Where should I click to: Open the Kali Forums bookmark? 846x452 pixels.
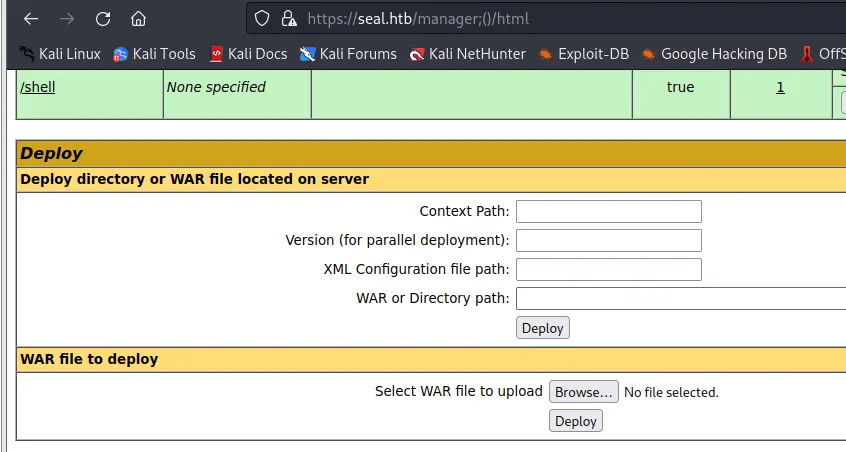(349, 54)
